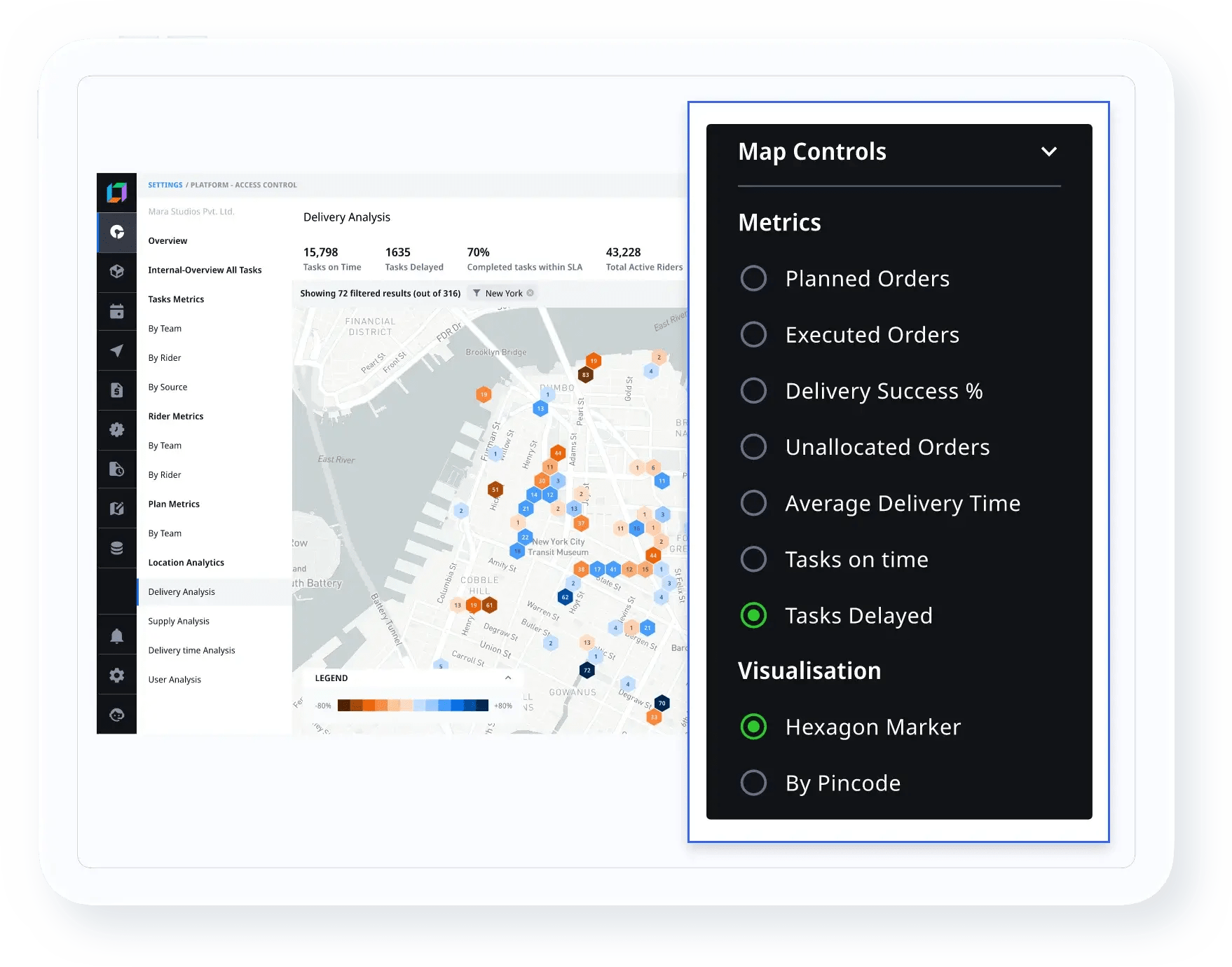This screenshot has width=1232, height=967.
Task: Switch to Delivery time Analysis
Action: click(x=191, y=650)
